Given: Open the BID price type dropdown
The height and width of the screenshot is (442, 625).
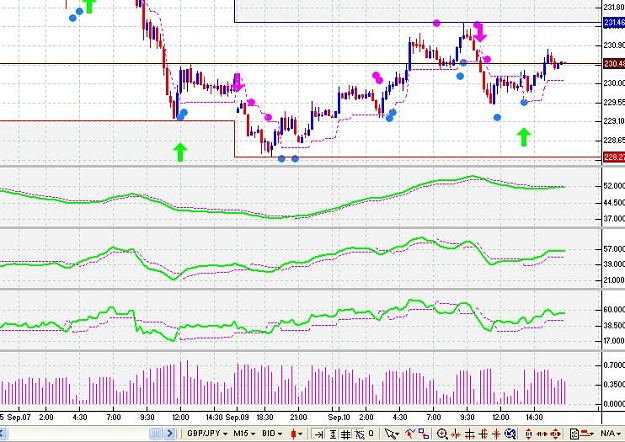Looking at the screenshot, I should pos(272,433).
